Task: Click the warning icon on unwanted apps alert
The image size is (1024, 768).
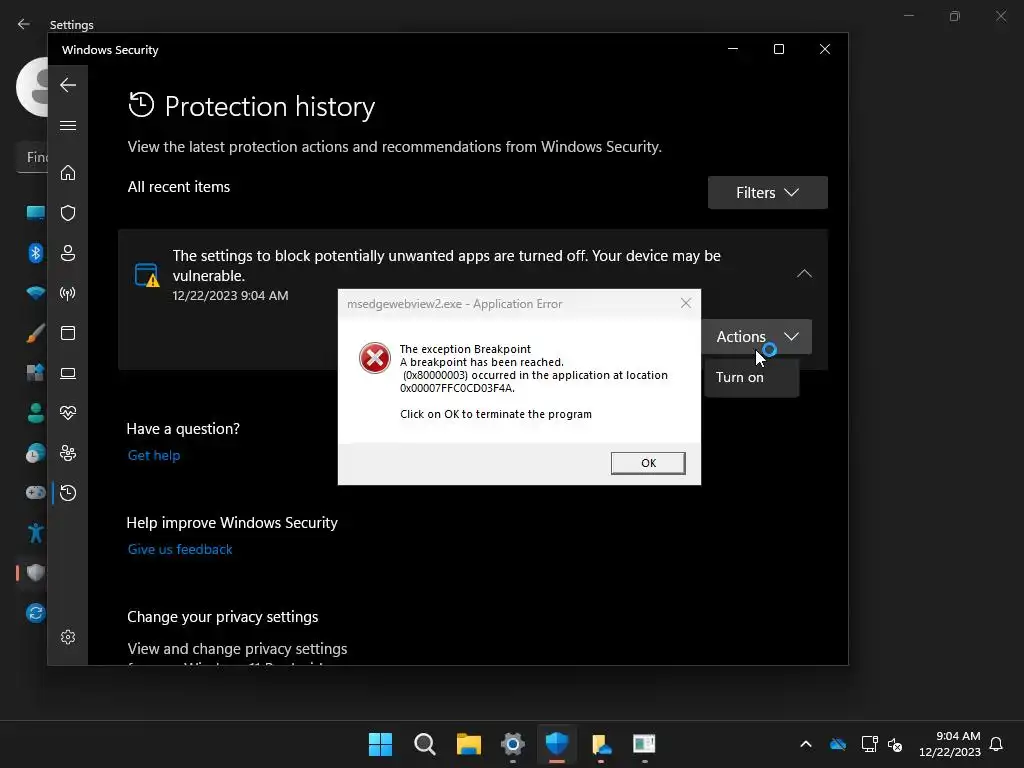Action: point(147,275)
